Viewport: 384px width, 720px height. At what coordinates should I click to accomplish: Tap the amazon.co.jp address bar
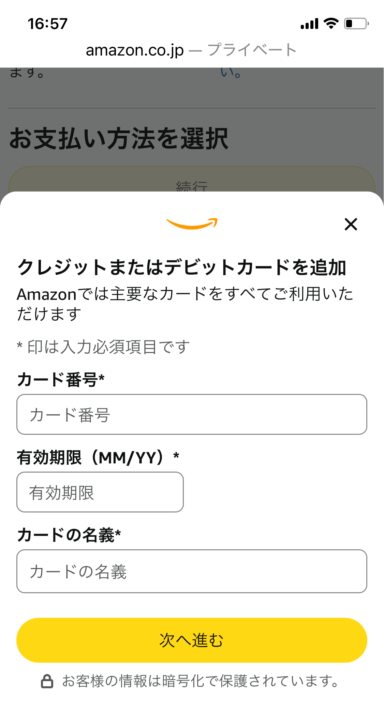tap(192, 50)
